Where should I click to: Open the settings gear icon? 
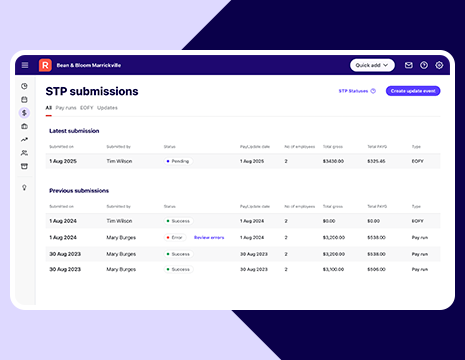439,65
